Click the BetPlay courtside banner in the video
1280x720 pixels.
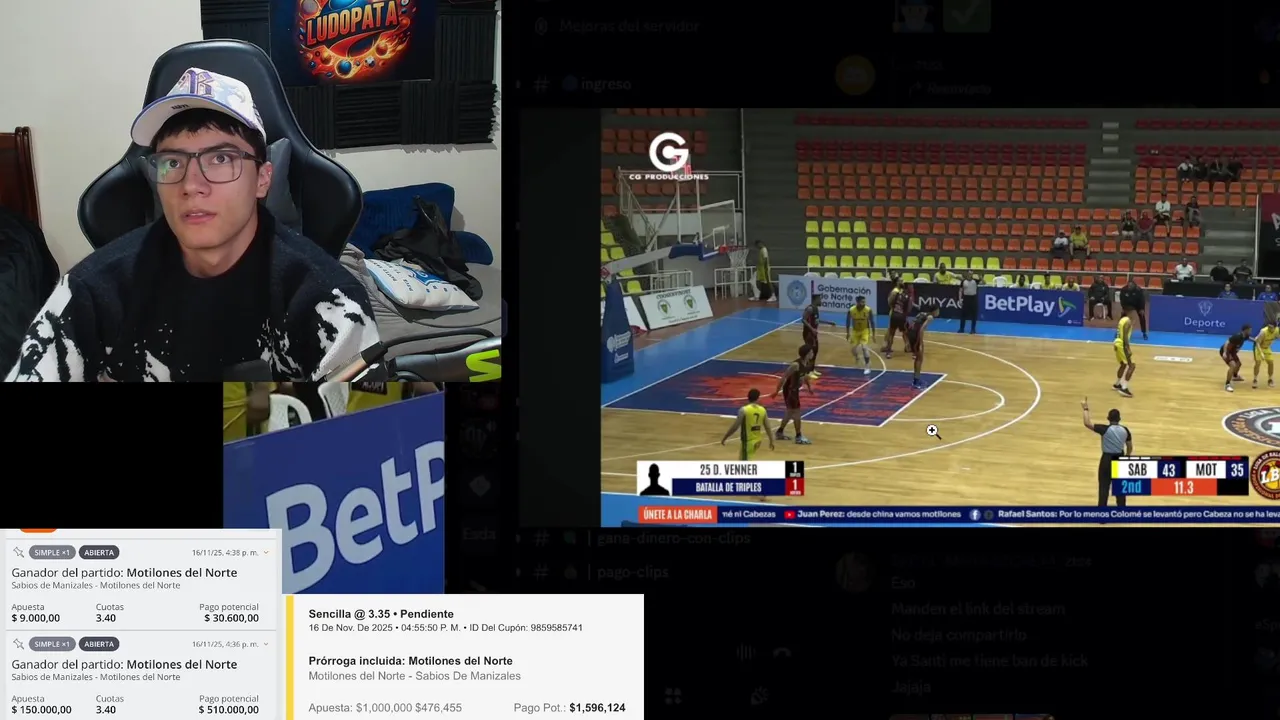point(1030,305)
